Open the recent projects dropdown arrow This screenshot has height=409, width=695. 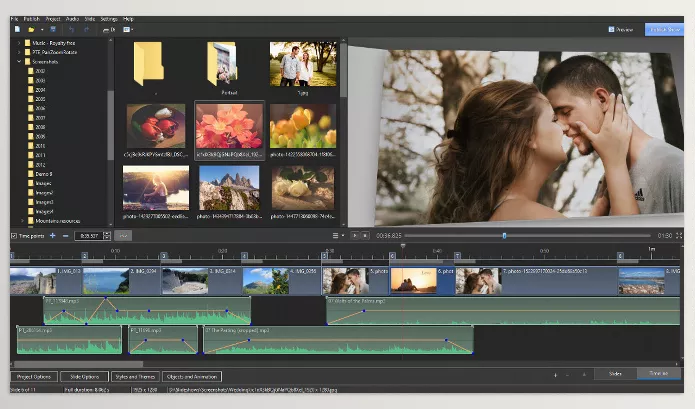(42, 30)
